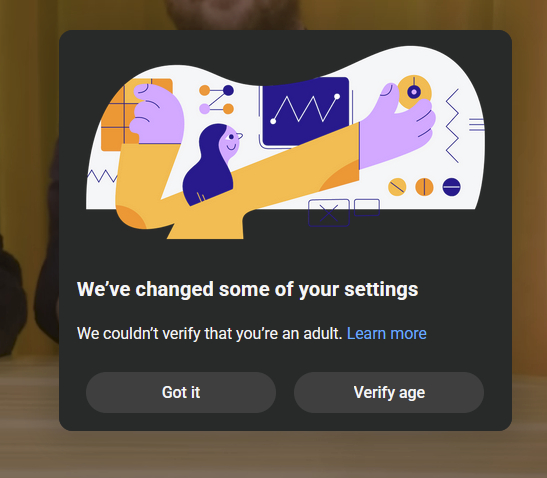Click the "We've changed some of your settings" heading
547x478 pixels.
247,290
